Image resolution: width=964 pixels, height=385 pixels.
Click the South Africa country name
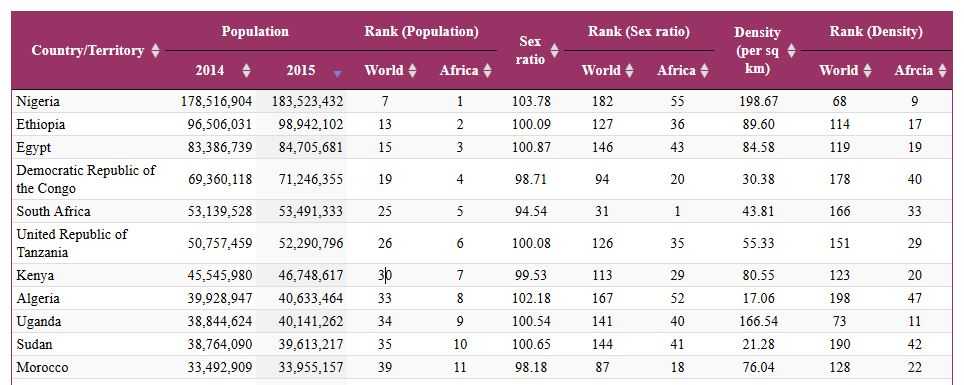53,211
